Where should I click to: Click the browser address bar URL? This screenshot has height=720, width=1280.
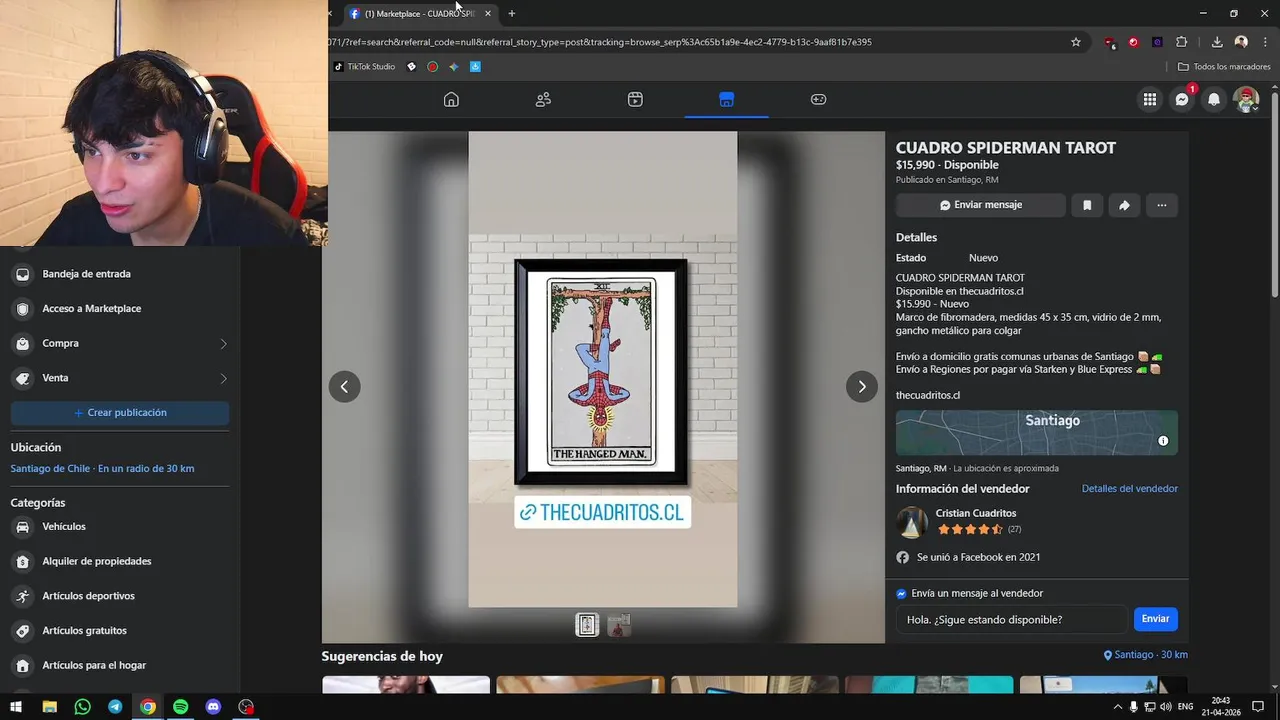coord(600,42)
